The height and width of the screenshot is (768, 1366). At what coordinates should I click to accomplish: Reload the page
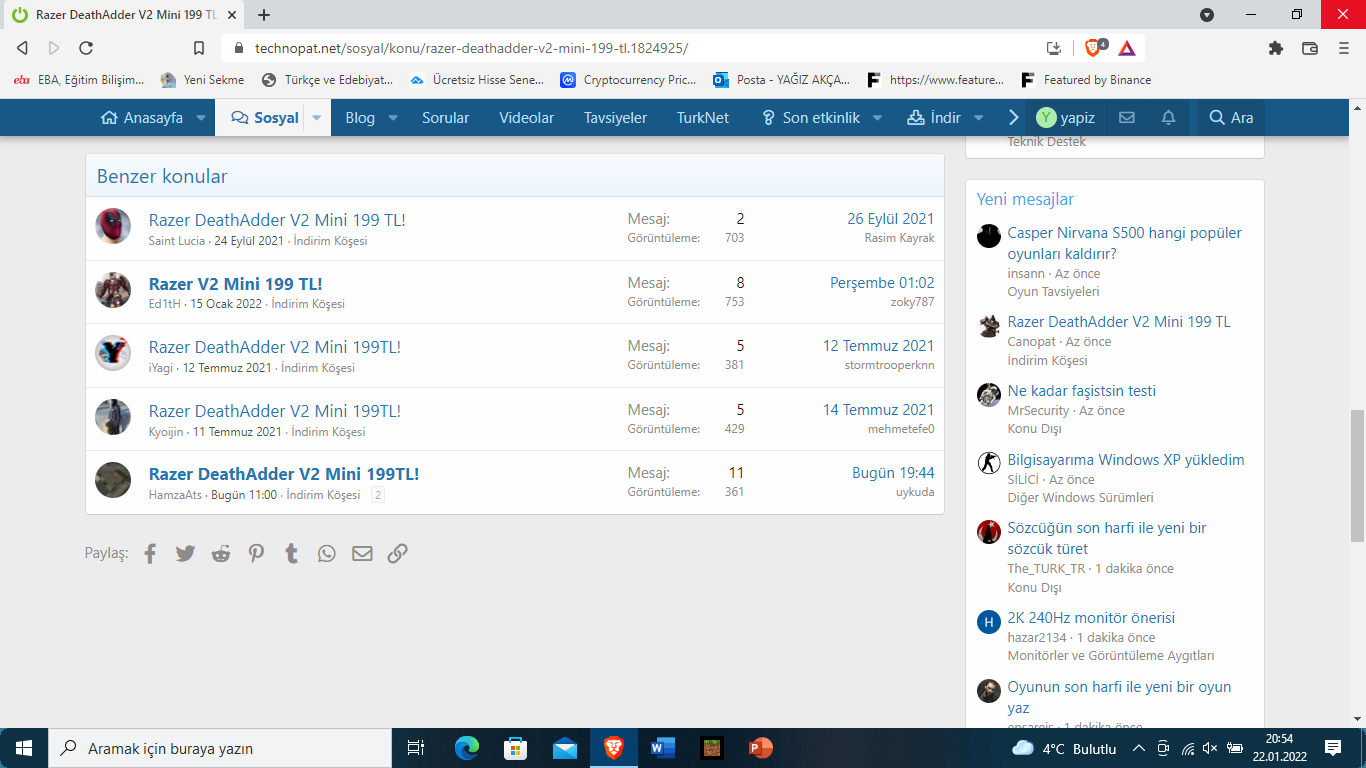click(86, 47)
